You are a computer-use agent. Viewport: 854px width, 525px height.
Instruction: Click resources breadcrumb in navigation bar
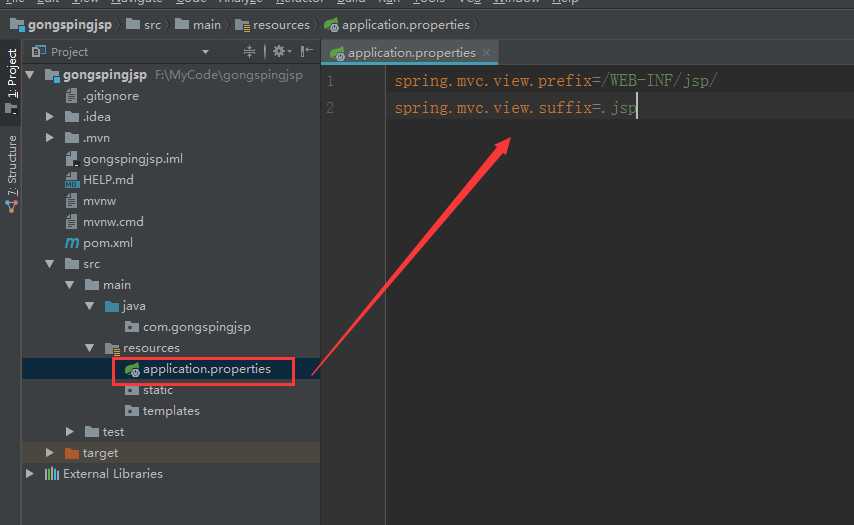[x=272, y=25]
